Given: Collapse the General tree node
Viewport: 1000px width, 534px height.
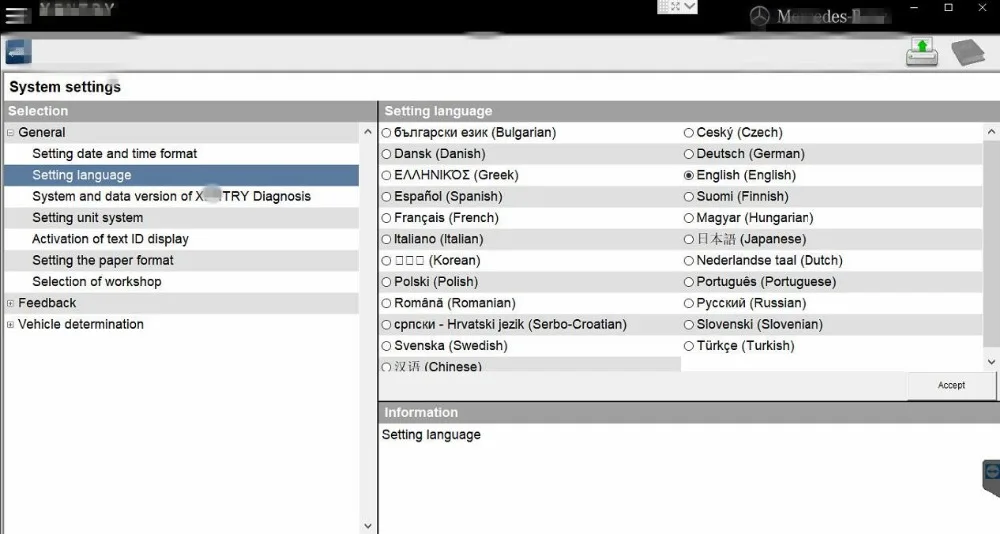Looking at the screenshot, I should [x=10, y=133].
